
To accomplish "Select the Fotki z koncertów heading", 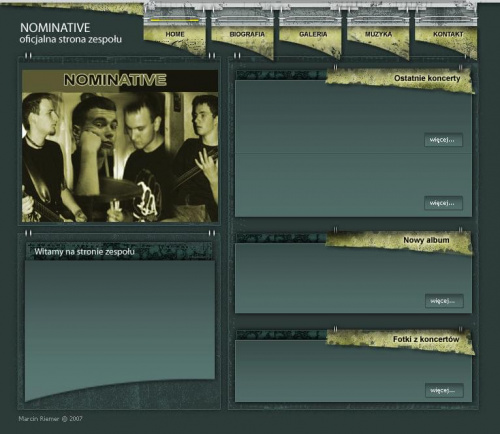I will [426, 339].
